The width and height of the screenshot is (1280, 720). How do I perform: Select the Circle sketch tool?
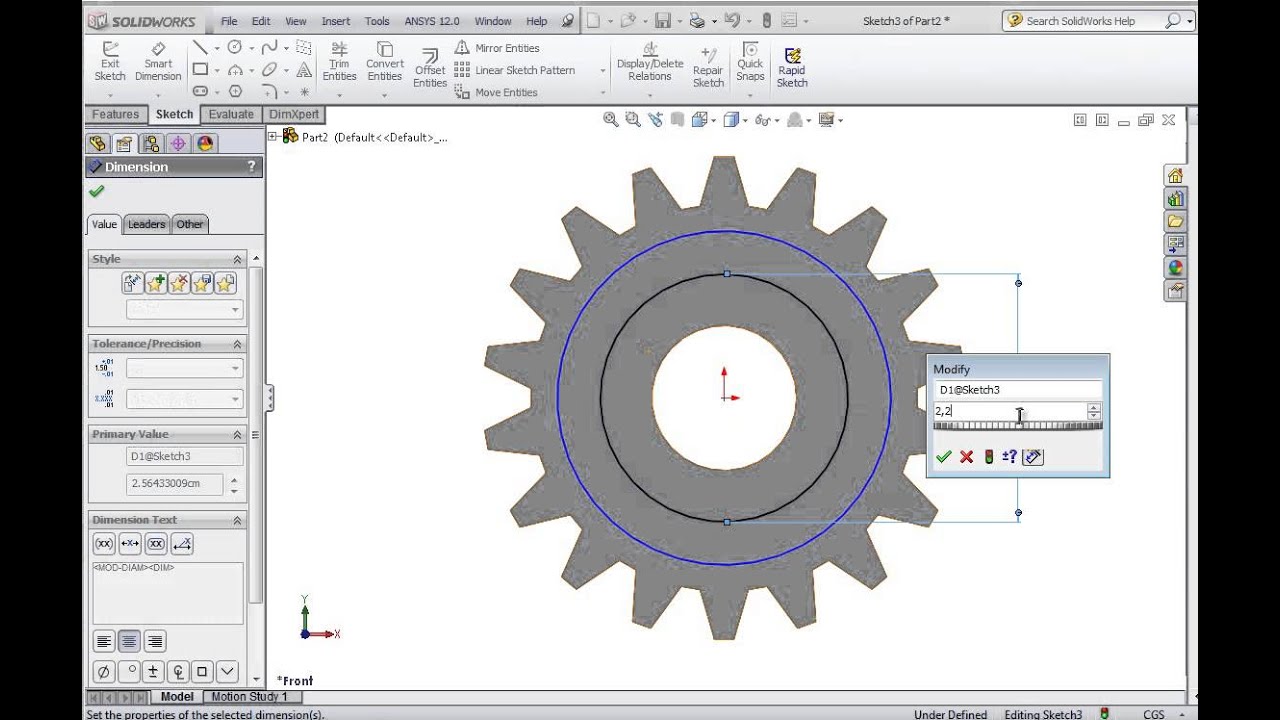click(235, 47)
